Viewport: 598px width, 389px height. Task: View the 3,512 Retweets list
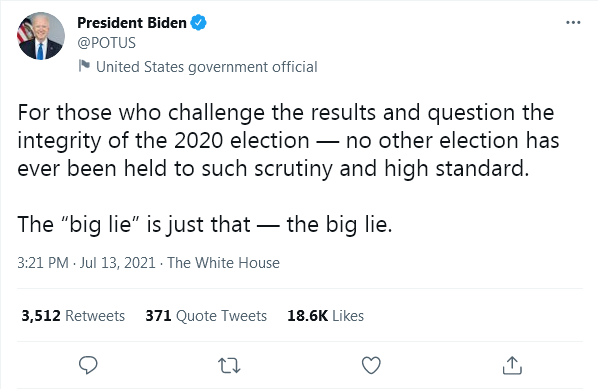point(73,316)
